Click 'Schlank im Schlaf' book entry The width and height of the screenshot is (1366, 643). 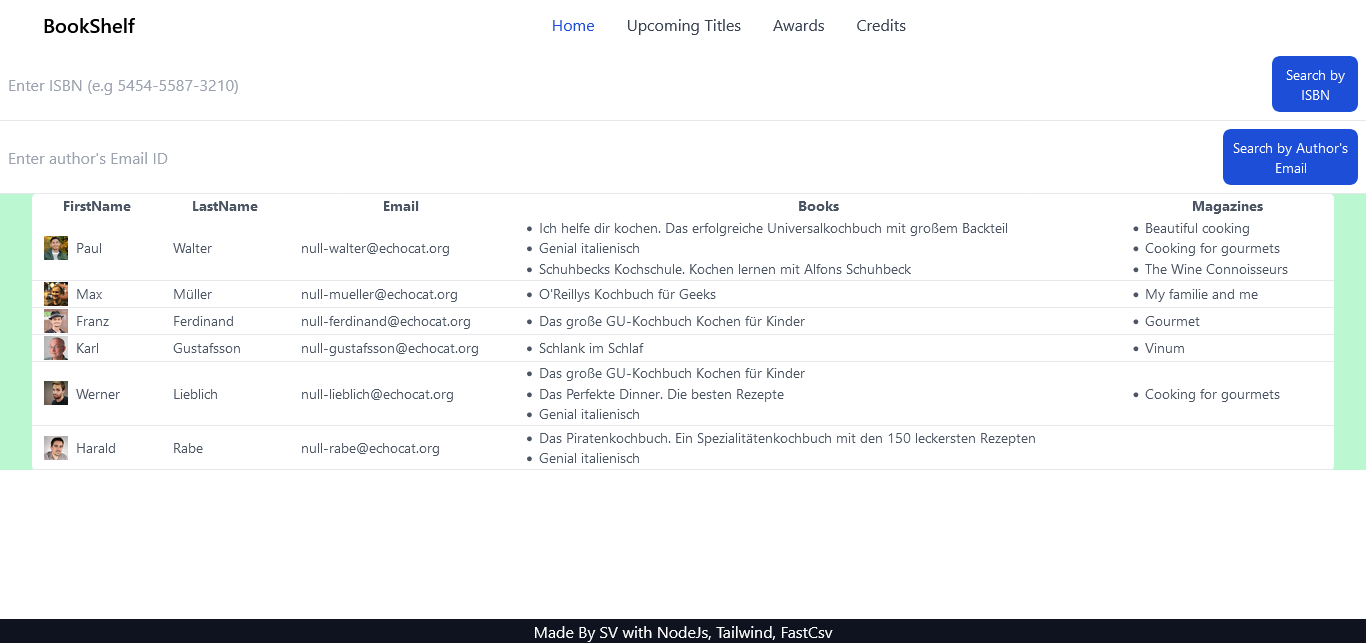(x=591, y=348)
